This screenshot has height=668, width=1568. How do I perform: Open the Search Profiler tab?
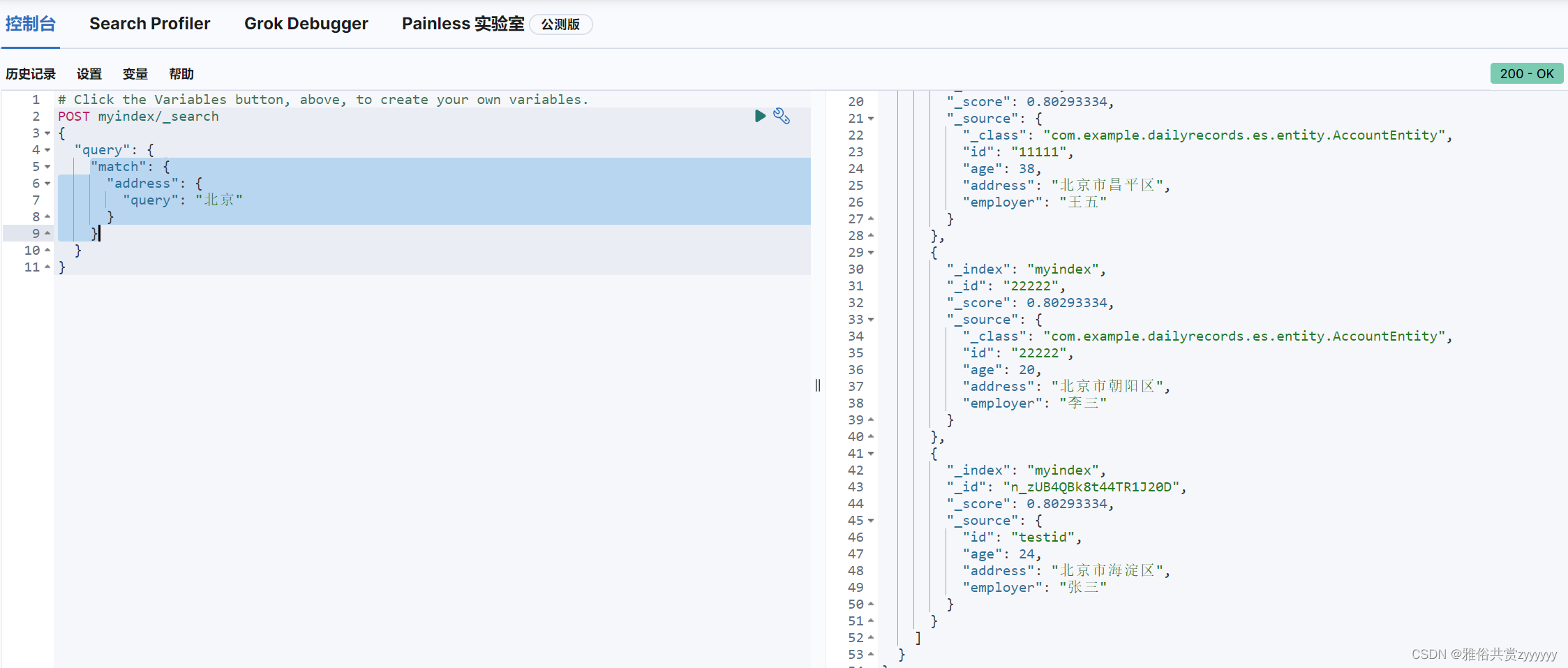pos(149,24)
